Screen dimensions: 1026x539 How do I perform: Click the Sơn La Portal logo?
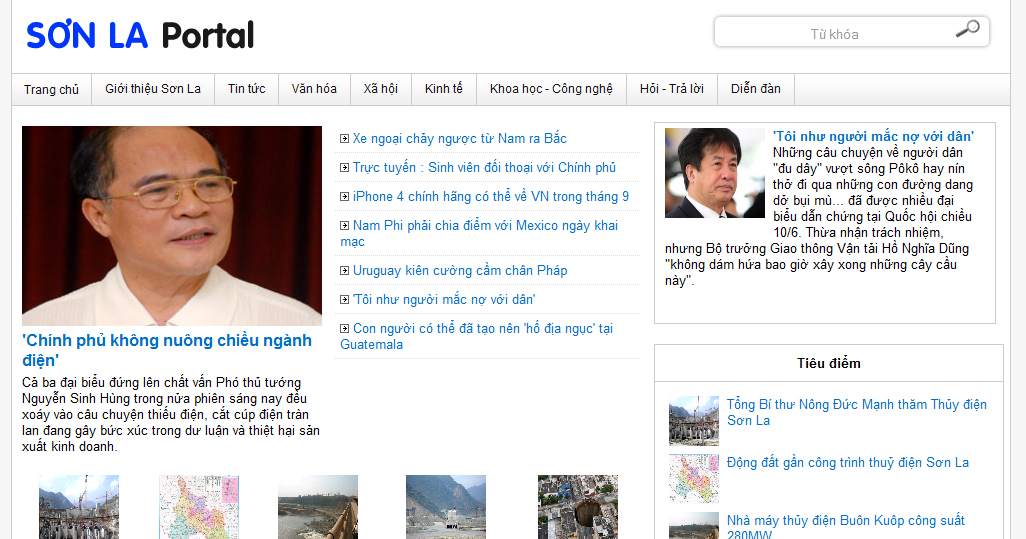click(x=140, y=36)
